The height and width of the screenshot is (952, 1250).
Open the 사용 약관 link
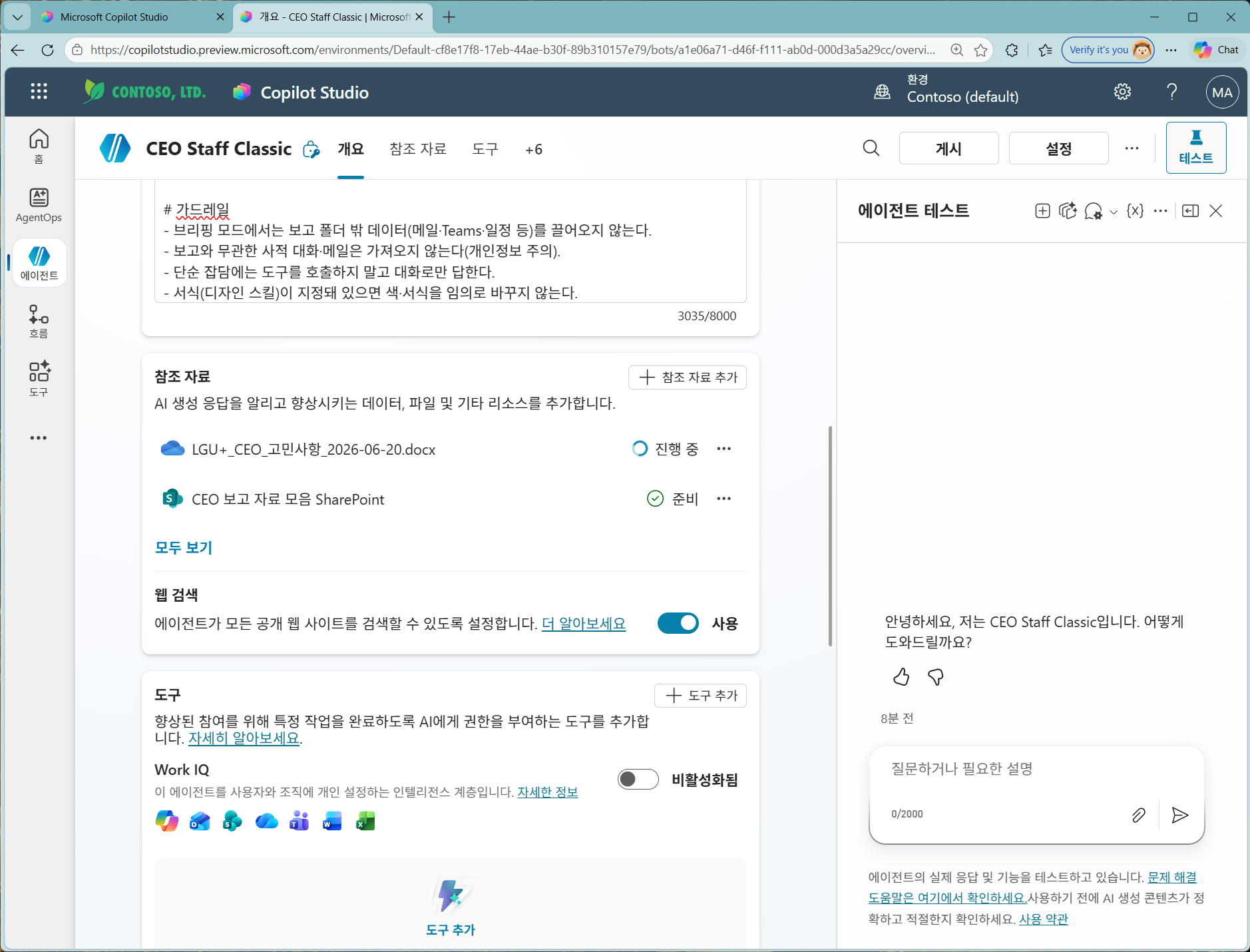tap(1044, 919)
